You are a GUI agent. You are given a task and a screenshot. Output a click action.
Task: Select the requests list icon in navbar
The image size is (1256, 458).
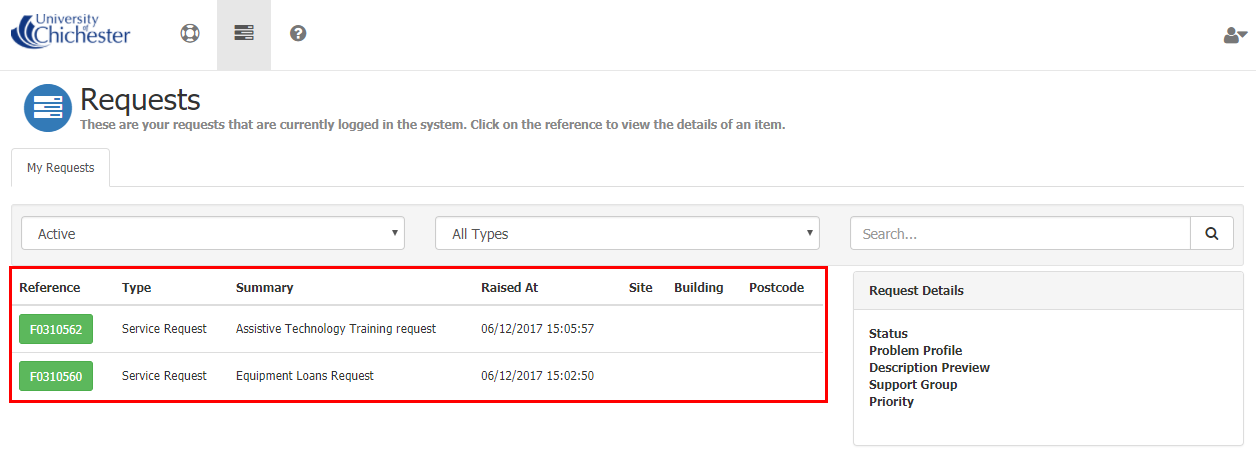tap(244, 33)
